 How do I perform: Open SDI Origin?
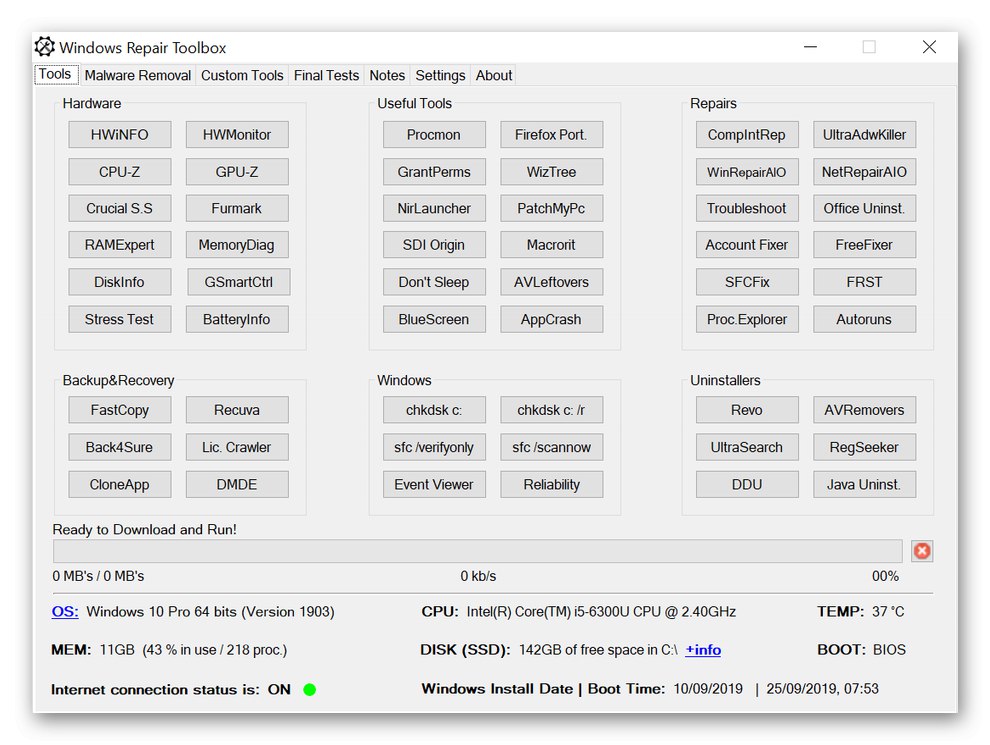[434, 245]
